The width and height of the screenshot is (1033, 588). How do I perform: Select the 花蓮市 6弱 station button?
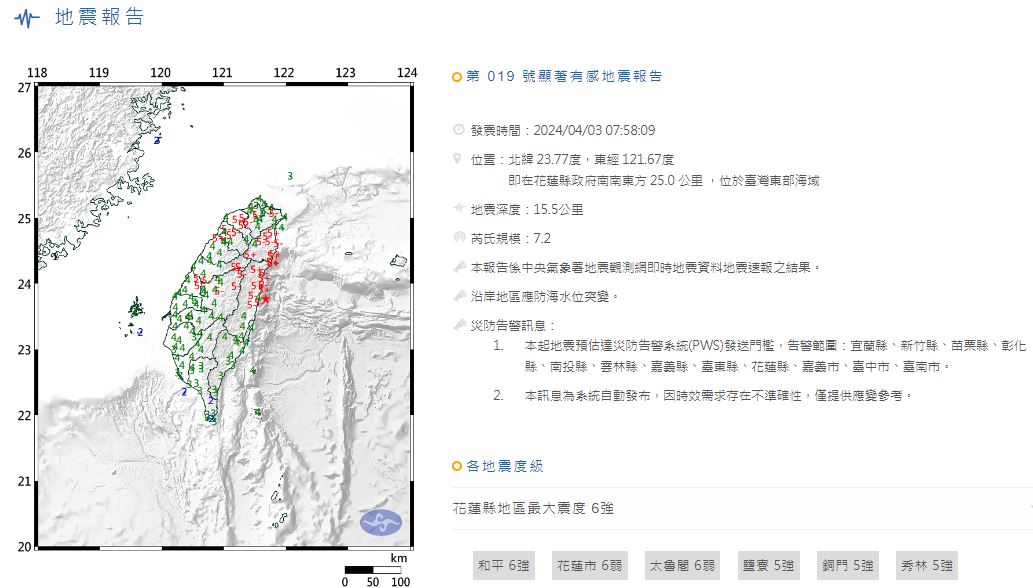click(x=587, y=566)
